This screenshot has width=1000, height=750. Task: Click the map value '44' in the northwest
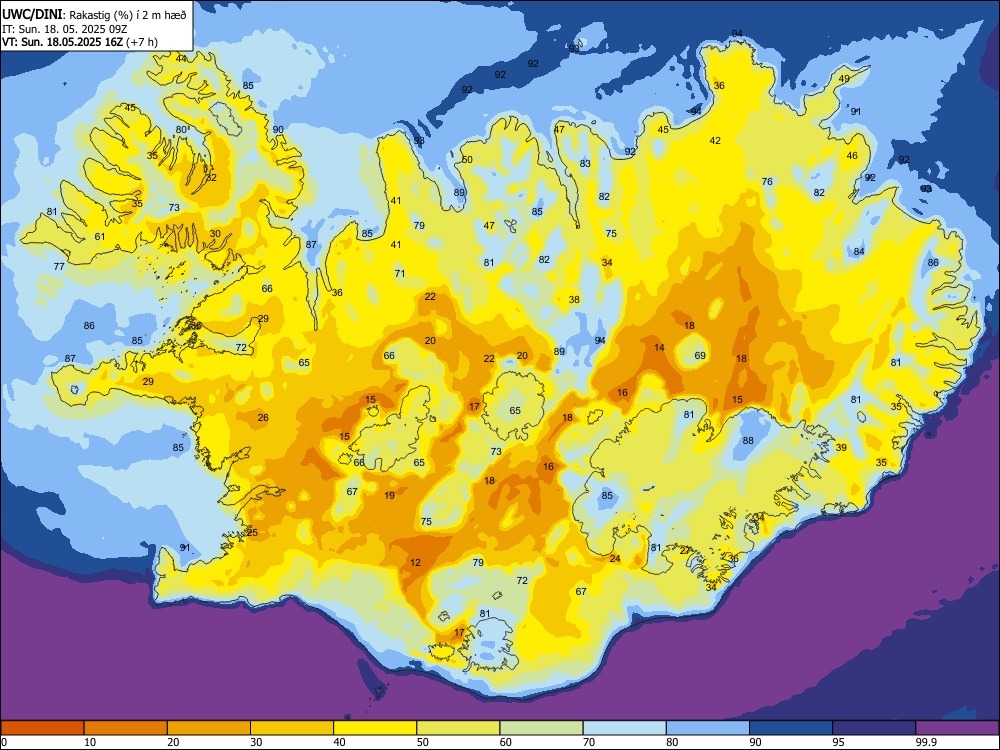pos(182,58)
